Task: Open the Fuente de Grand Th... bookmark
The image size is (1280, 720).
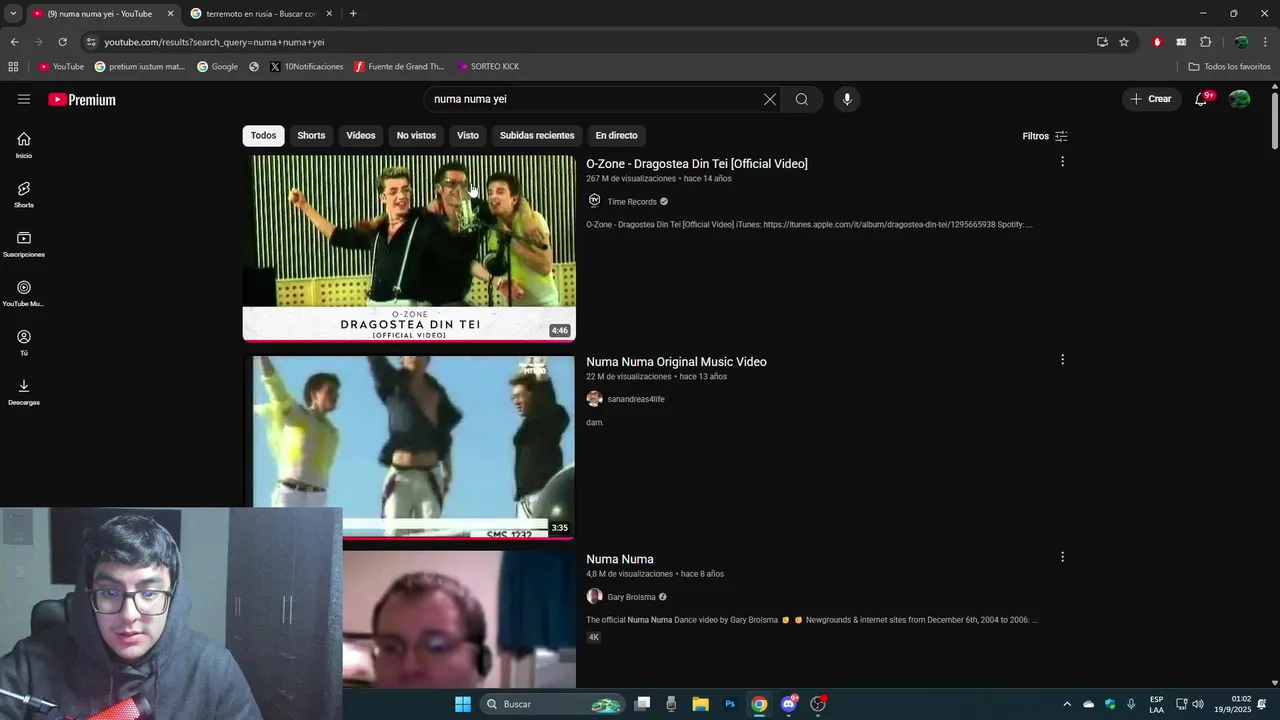Action: (x=399, y=67)
